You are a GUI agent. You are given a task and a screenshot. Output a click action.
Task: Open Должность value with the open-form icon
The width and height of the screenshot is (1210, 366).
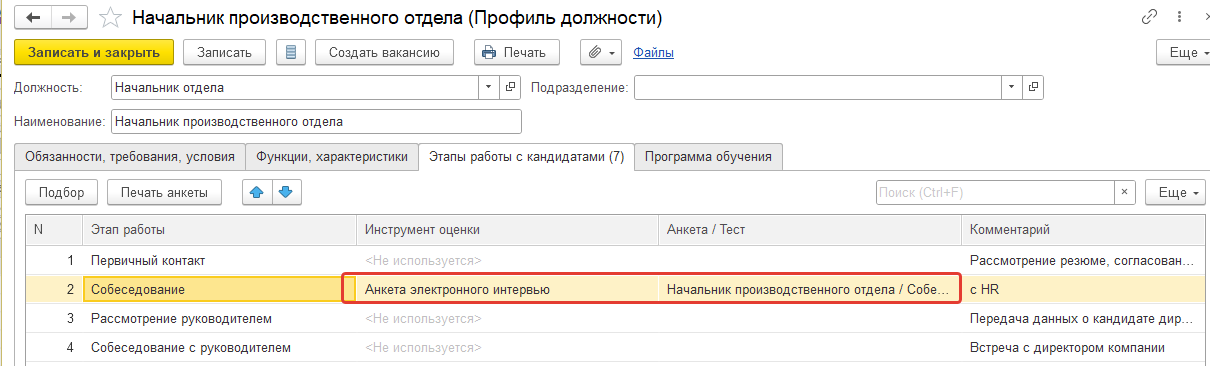(x=511, y=88)
